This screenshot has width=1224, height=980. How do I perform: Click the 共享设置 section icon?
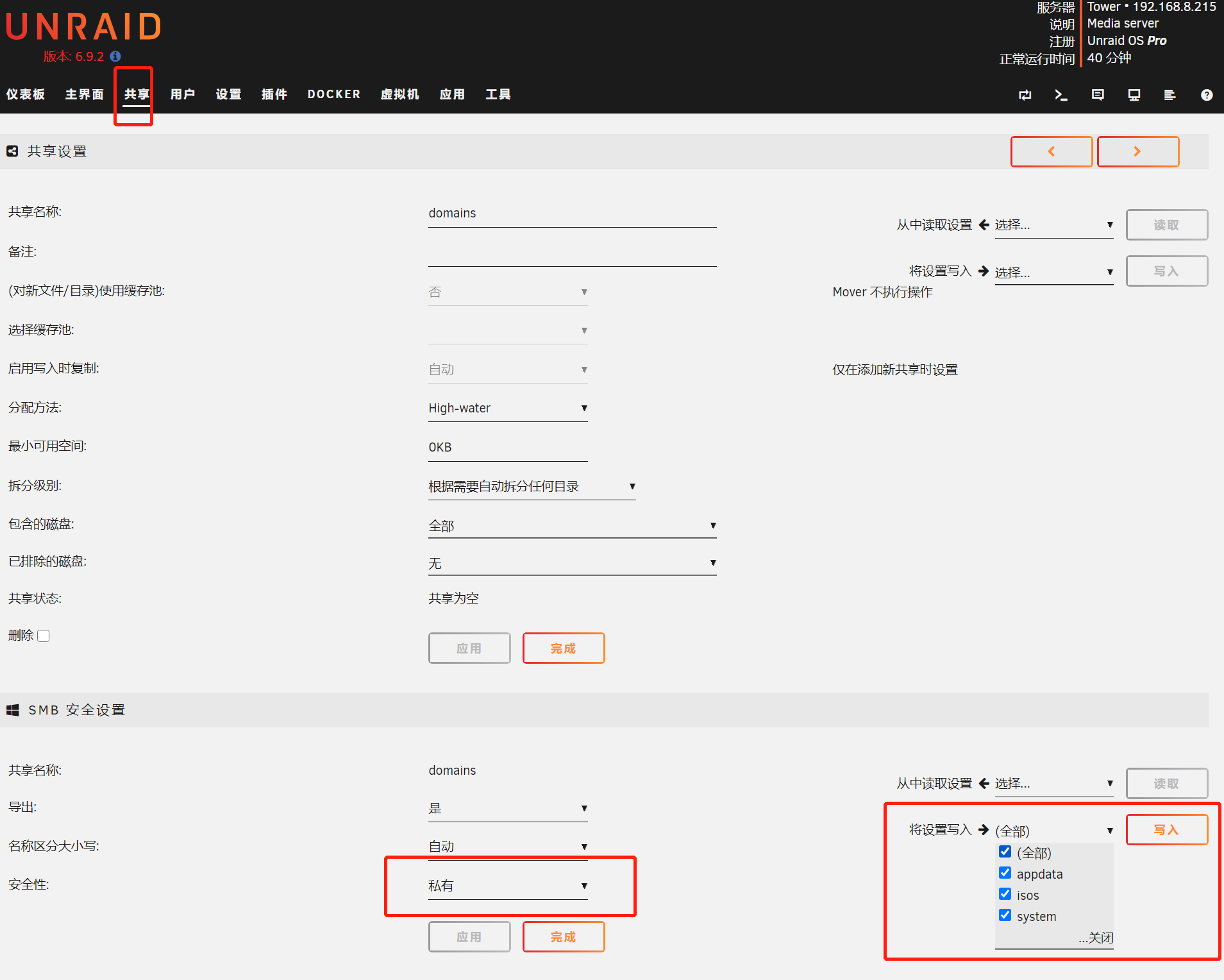pyautogui.click(x=12, y=151)
